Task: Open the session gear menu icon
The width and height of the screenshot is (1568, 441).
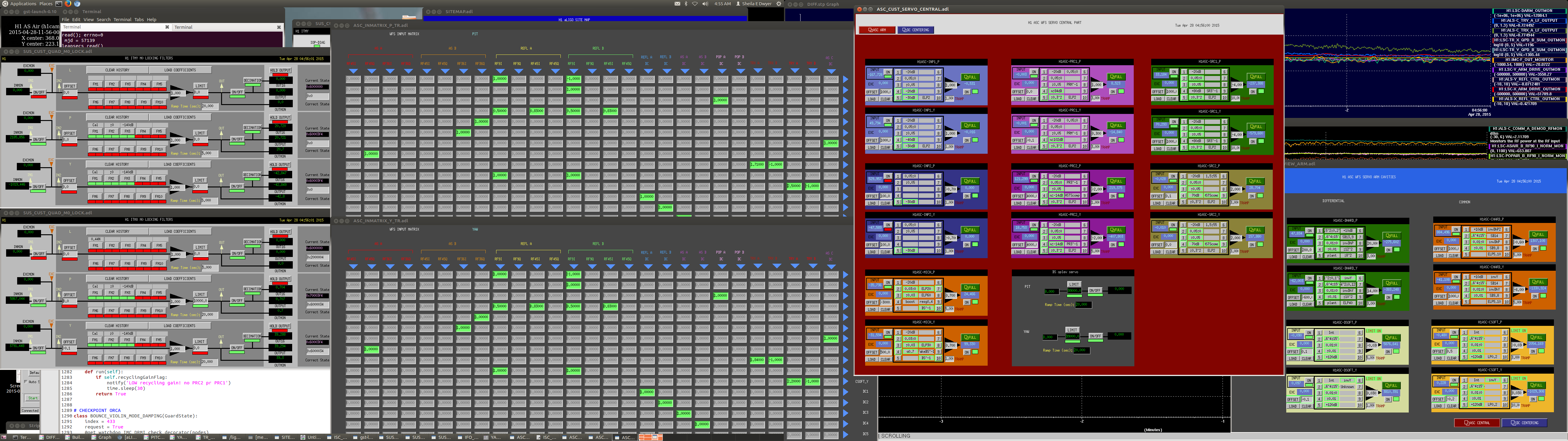Action: coord(778,4)
